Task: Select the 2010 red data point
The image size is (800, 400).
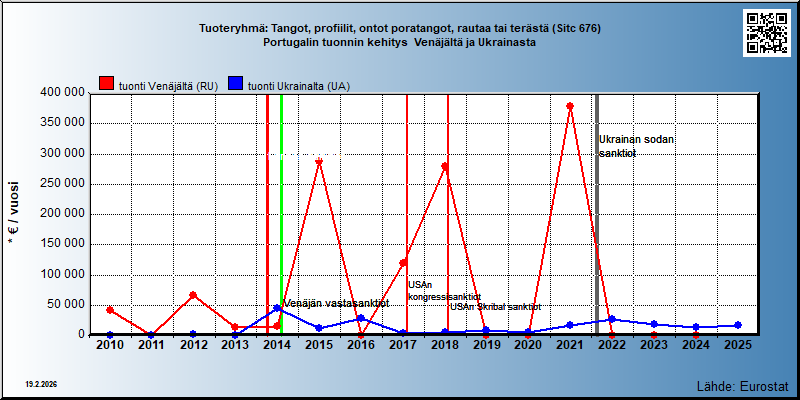Action: (x=110, y=310)
